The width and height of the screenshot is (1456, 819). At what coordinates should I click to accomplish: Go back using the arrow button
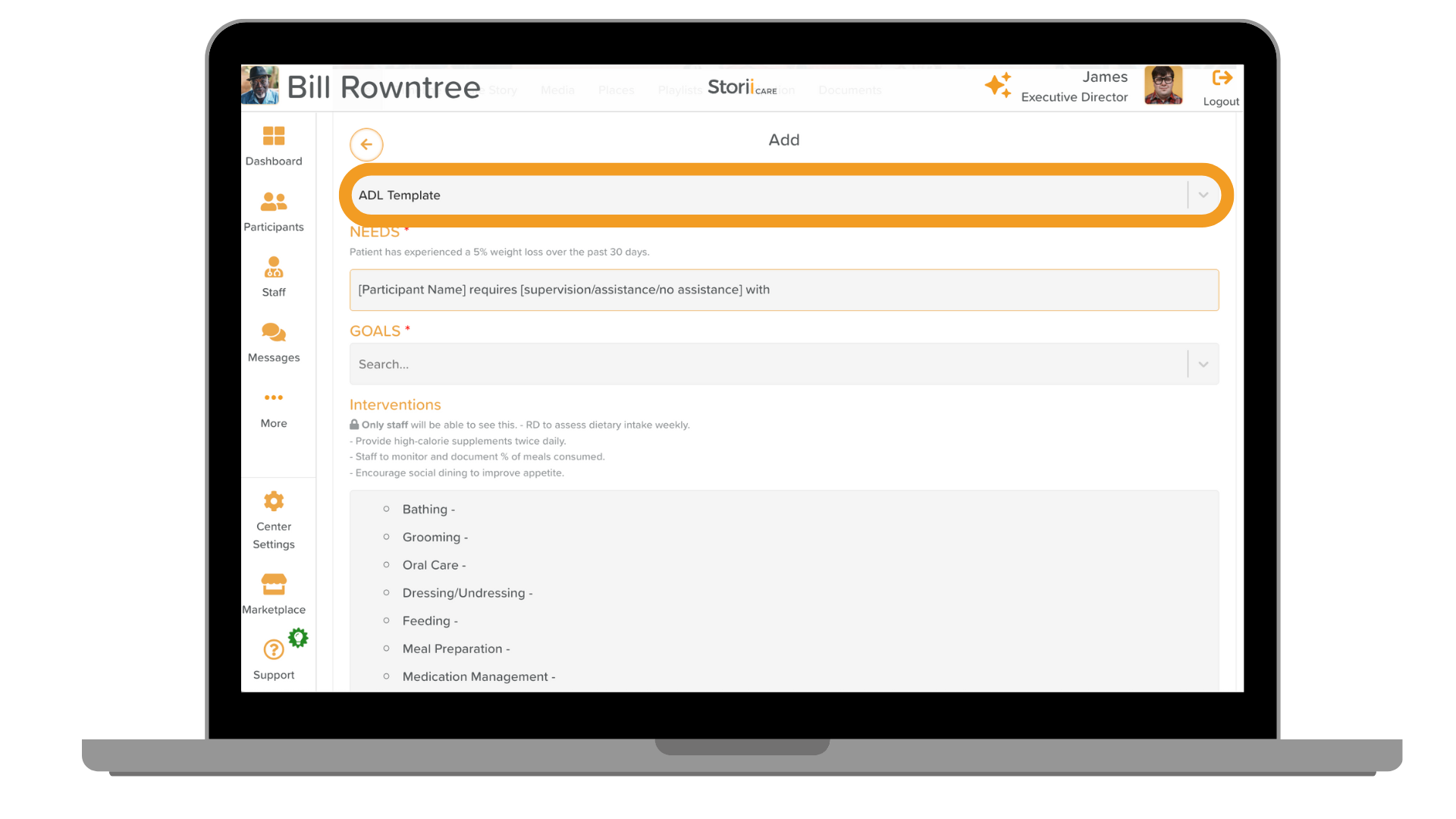(x=366, y=144)
